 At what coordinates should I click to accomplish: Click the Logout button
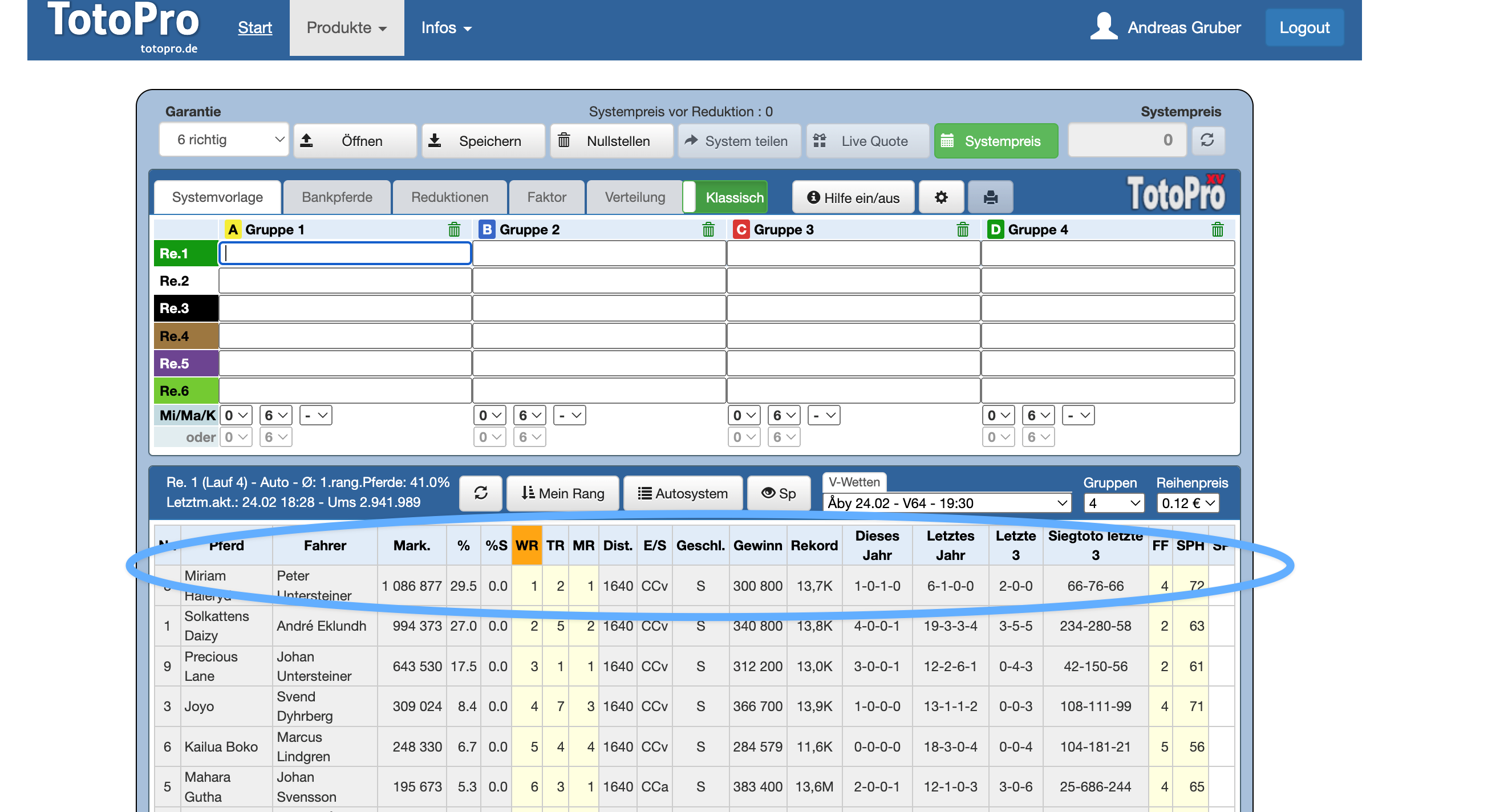coord(1304,27)
